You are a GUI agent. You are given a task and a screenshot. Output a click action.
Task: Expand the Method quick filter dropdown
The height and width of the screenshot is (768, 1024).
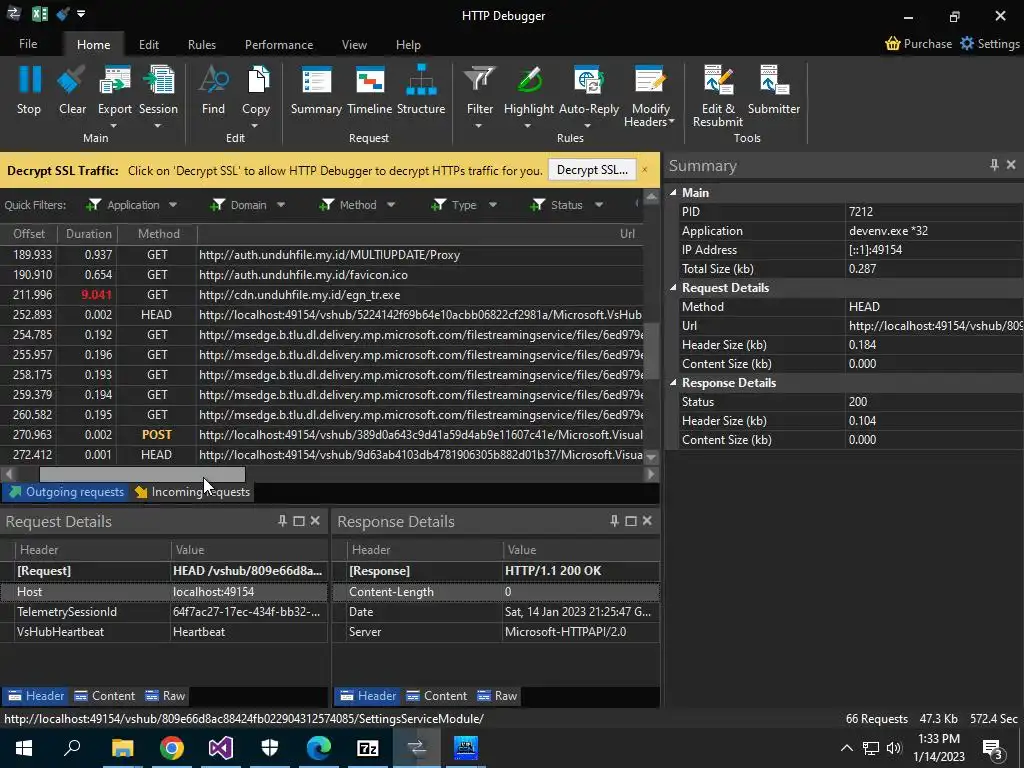tap(391, 205)
